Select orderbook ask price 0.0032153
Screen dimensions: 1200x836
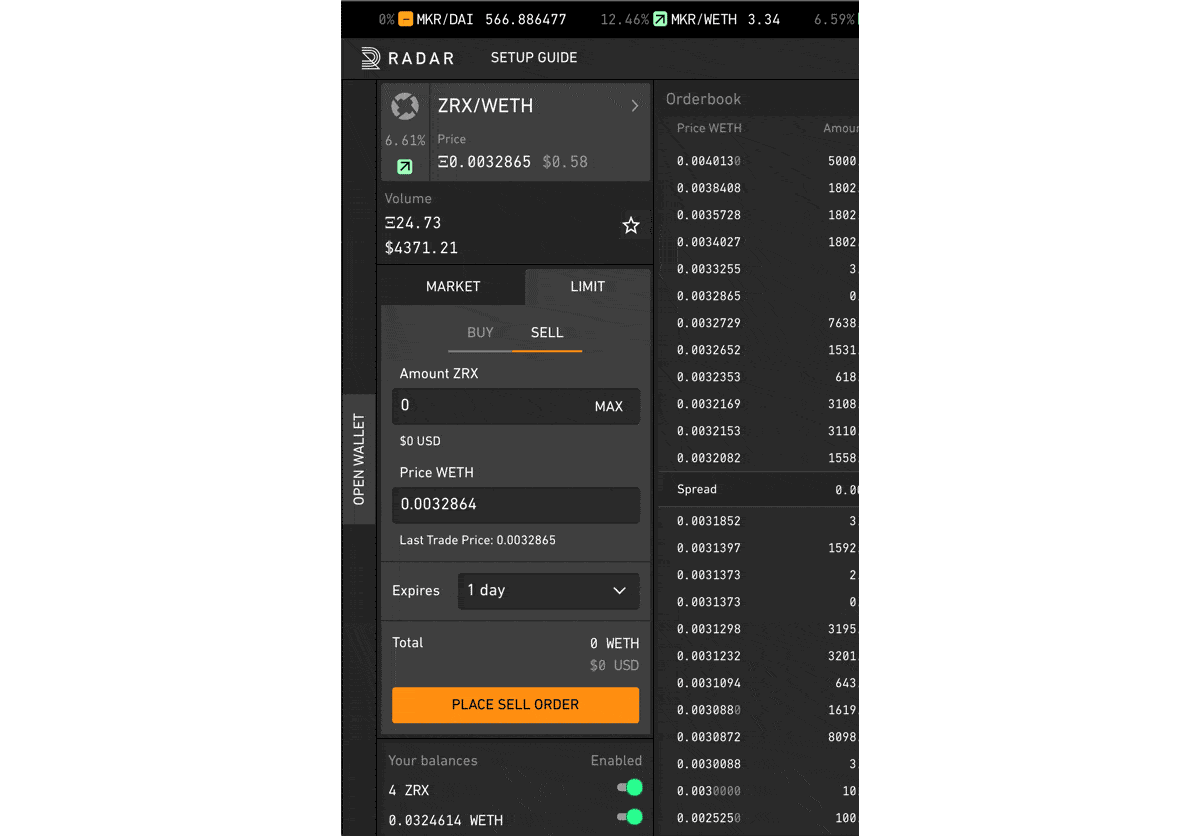[709, 431]
